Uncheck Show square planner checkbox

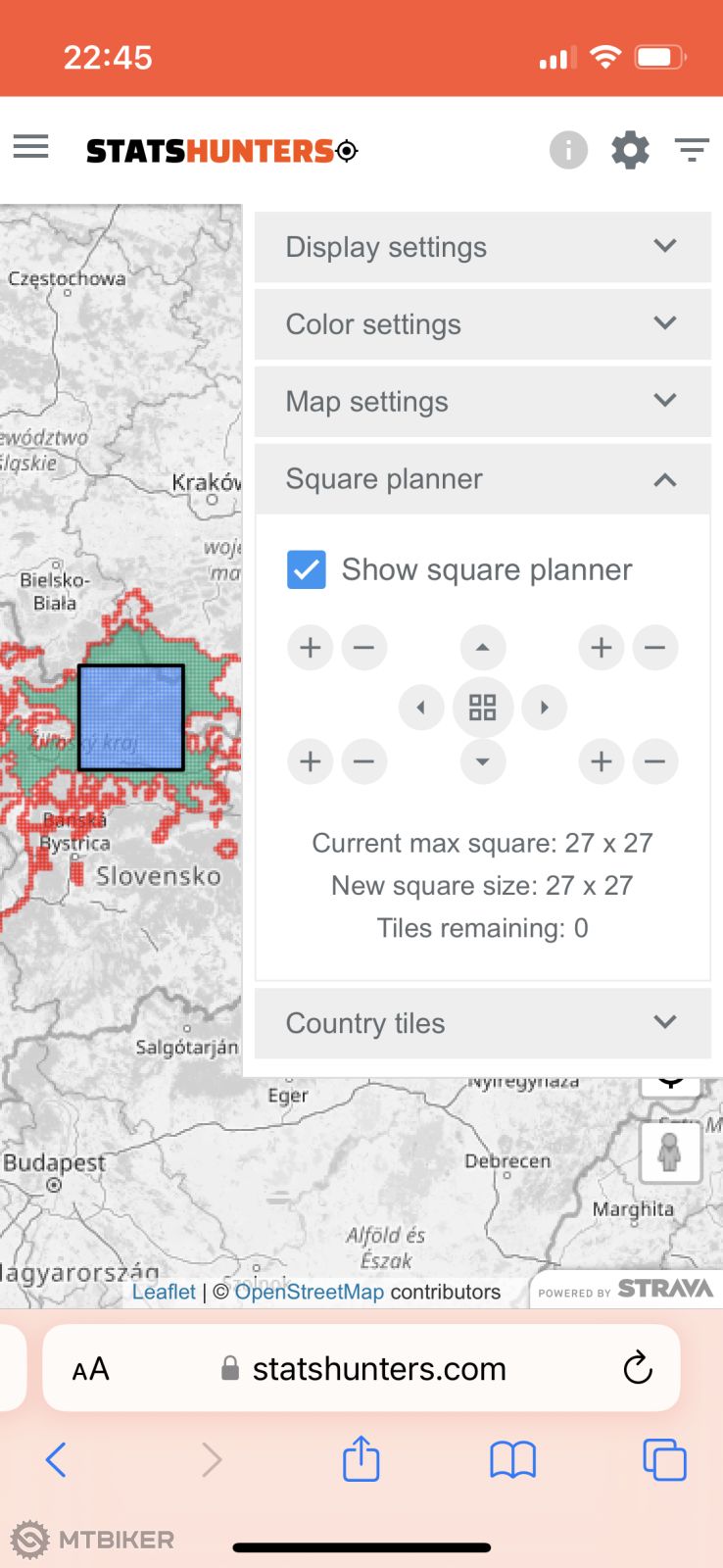[x=307, y=569]
